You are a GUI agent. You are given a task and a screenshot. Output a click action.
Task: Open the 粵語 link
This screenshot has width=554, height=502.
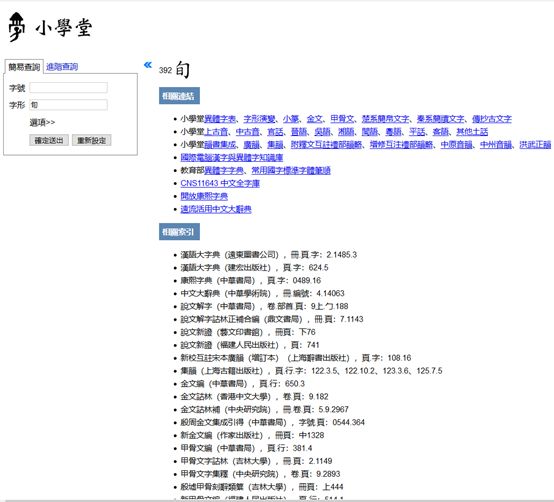(393, 132)
